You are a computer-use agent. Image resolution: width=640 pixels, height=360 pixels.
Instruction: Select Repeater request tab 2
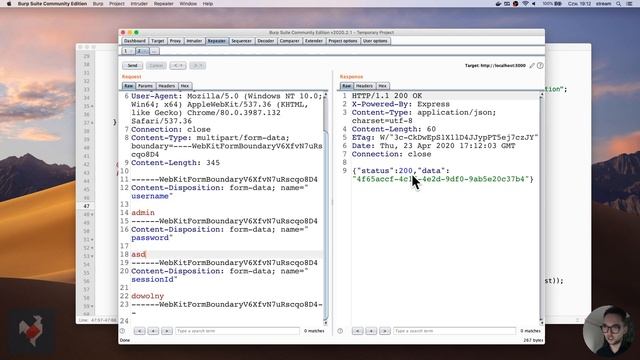(x=142, y=51)
